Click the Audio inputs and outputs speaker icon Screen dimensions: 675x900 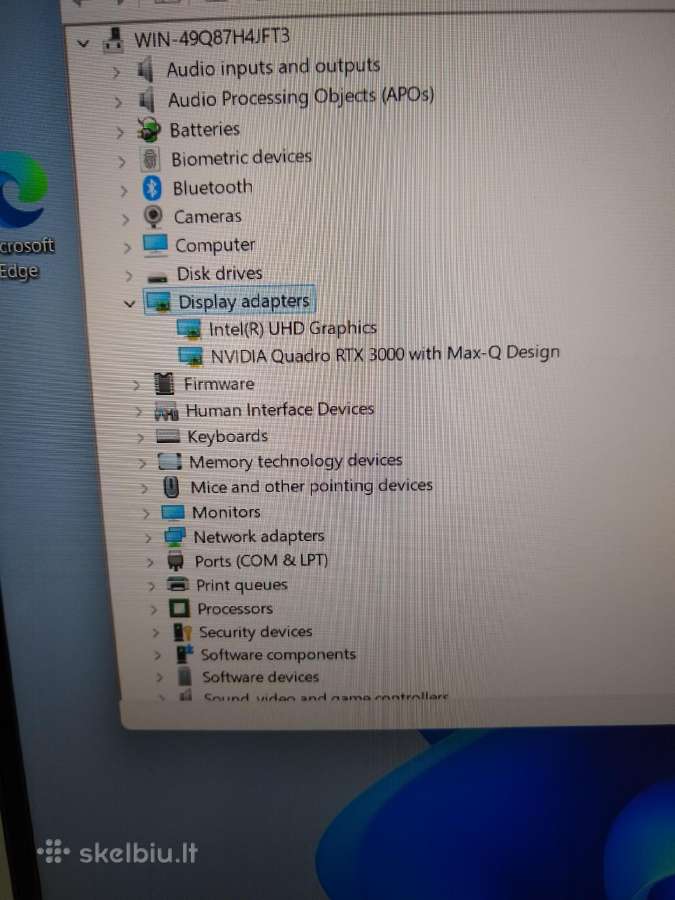pyautogui.click(x=145, y=71)
